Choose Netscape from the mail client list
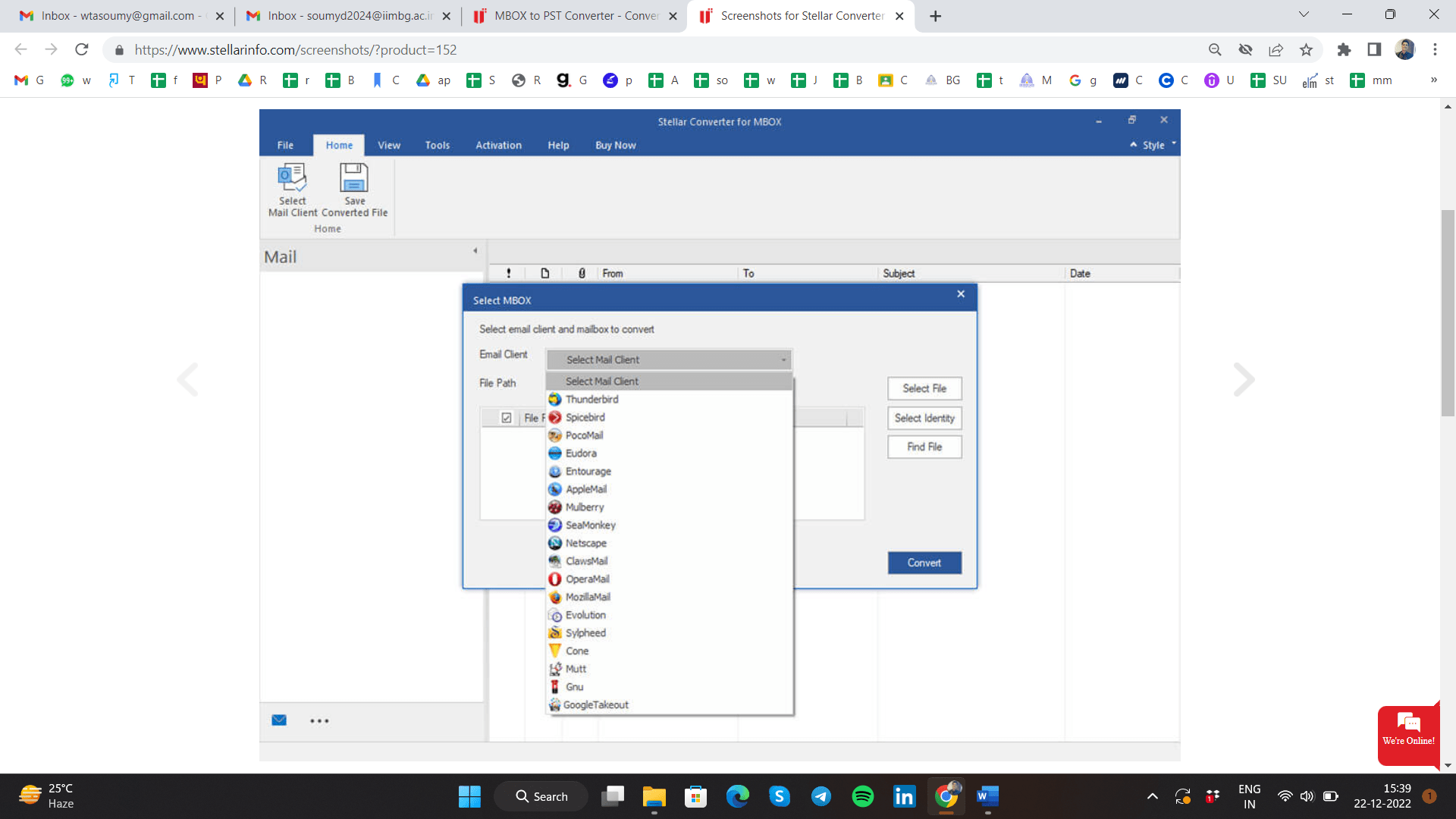The image size is (1456, 819). coord(670,544)
